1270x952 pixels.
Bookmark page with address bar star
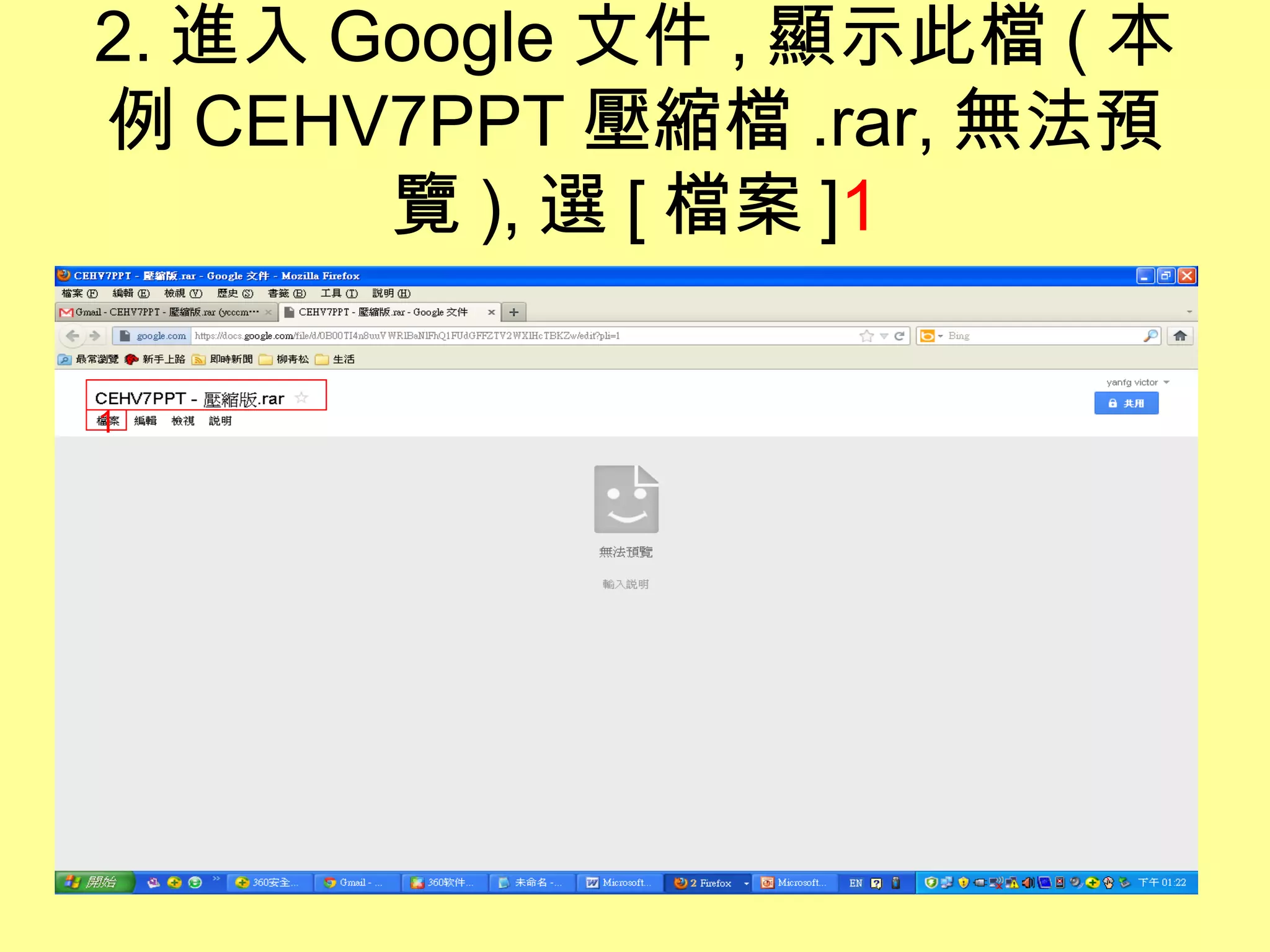(866, 336)
